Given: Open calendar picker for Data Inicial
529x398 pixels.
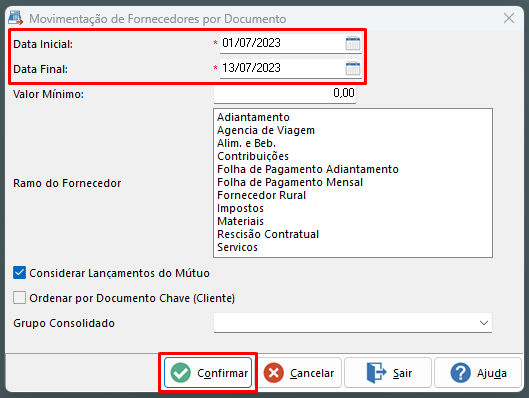Looking at the screenshot, I should point(353,44).
